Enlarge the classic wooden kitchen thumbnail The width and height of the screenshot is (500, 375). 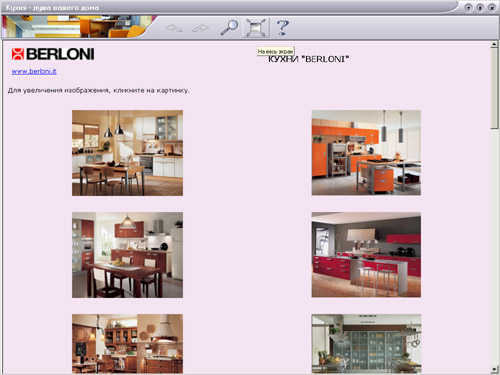point(127,344)
